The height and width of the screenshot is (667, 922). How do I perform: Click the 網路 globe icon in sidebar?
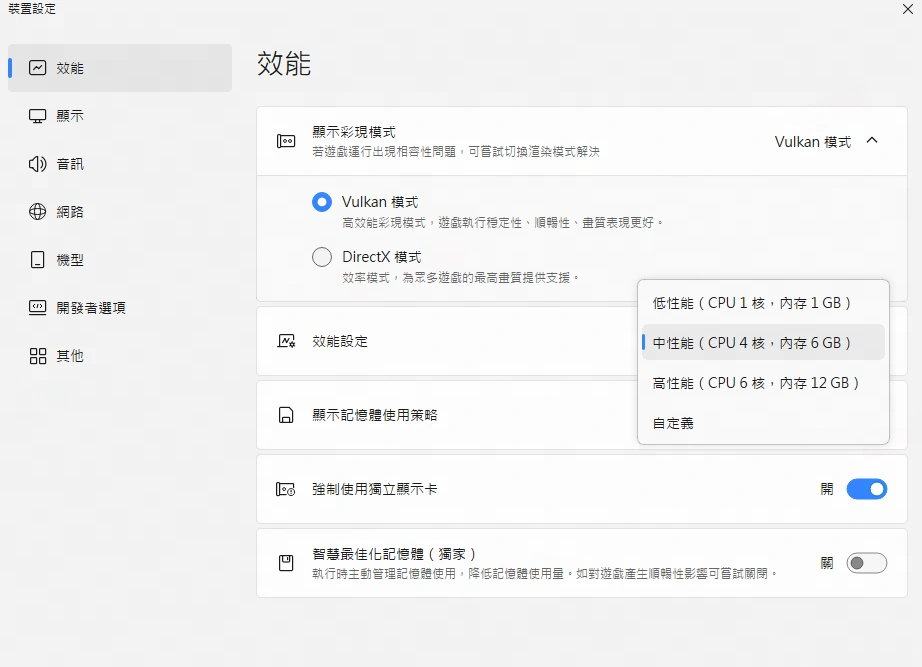point(38,212)
